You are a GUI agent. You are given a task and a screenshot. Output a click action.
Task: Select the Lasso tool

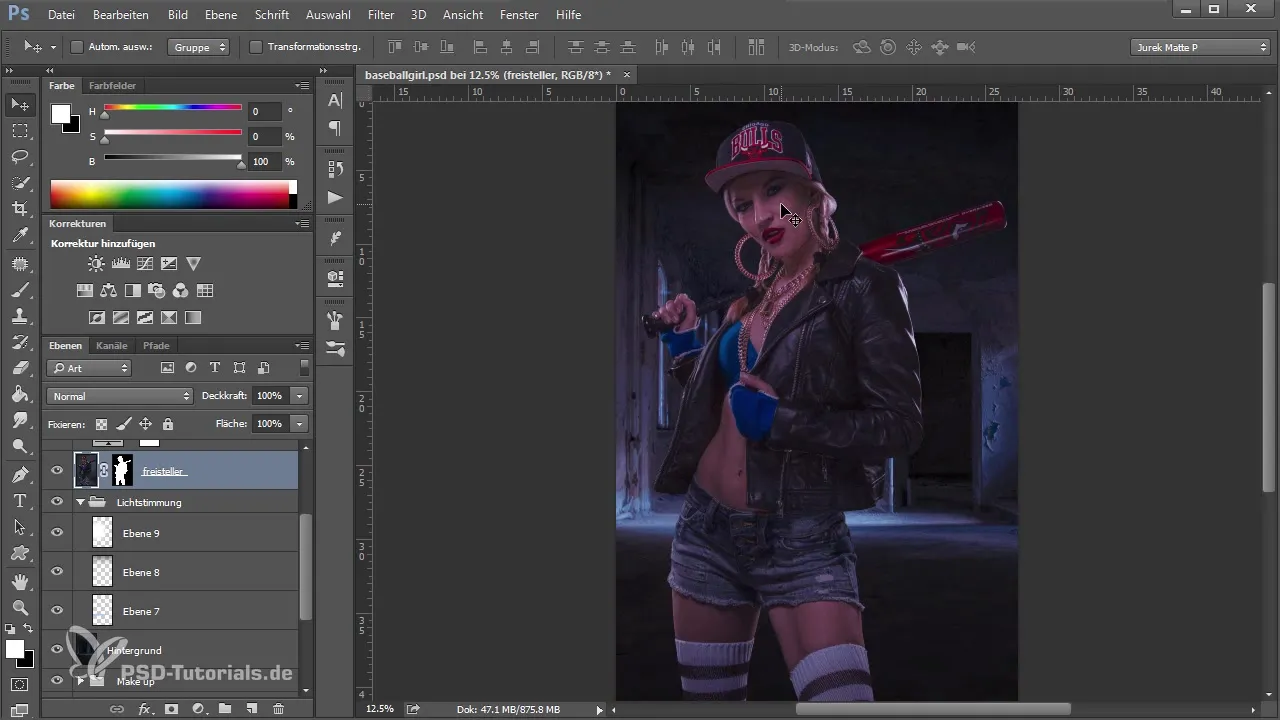(x=20, y=157)
